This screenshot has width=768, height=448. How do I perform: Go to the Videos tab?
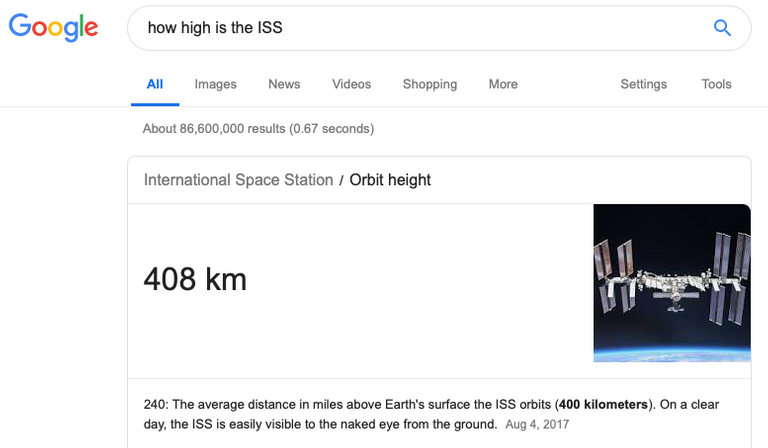352,84
